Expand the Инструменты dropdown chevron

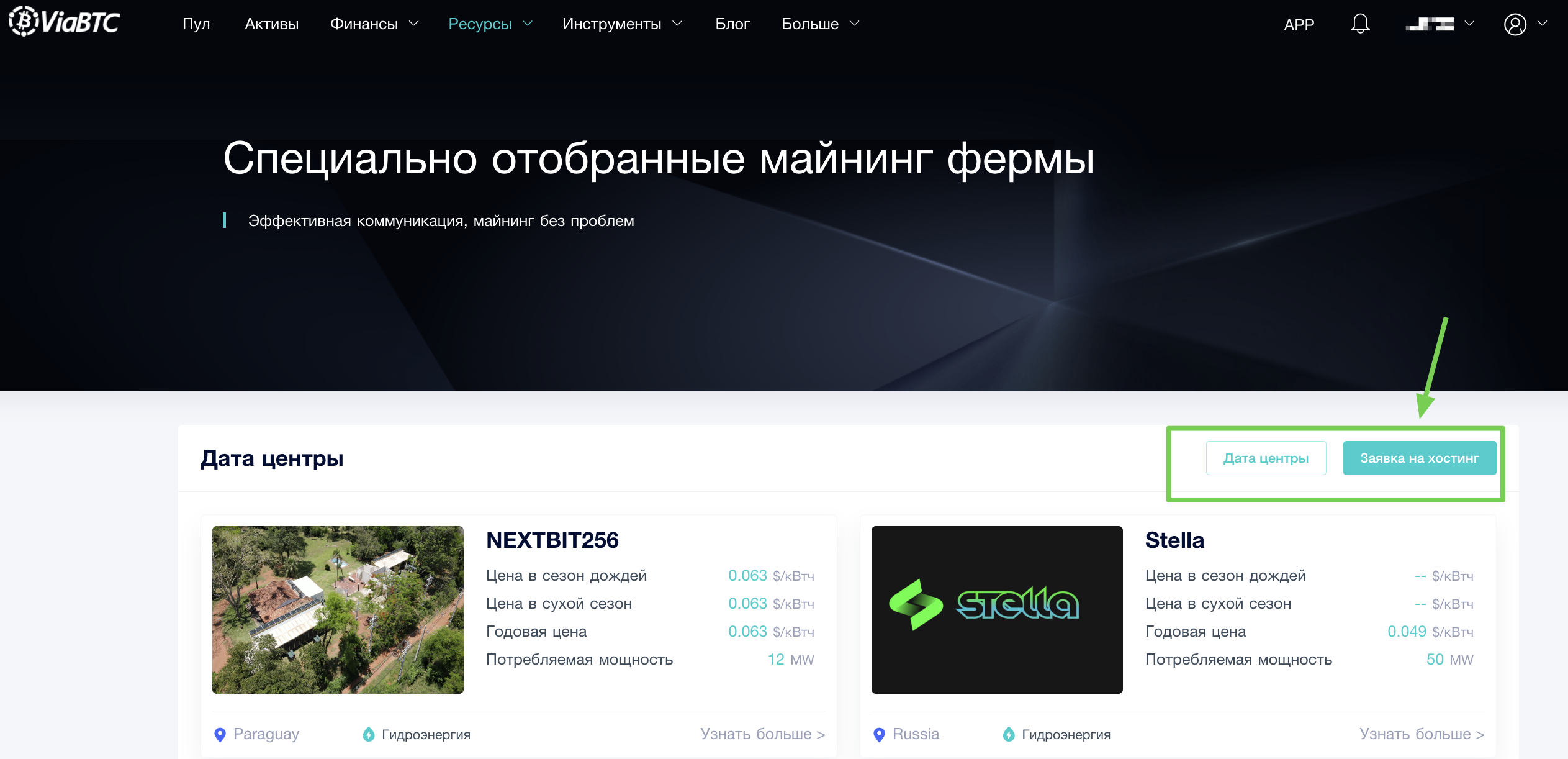click(678, 24)
